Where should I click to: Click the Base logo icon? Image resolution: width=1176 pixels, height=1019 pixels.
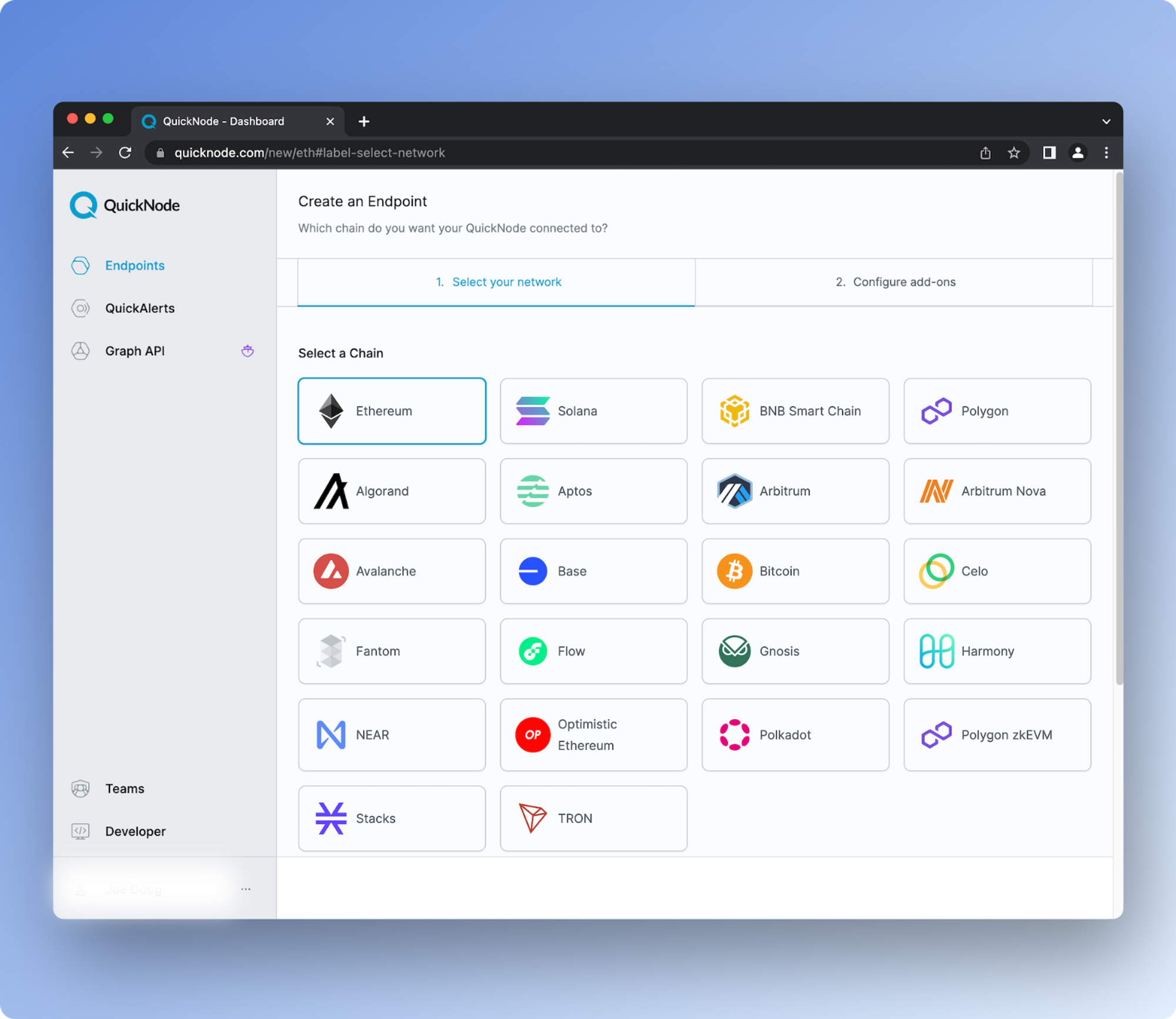point(533,571)
